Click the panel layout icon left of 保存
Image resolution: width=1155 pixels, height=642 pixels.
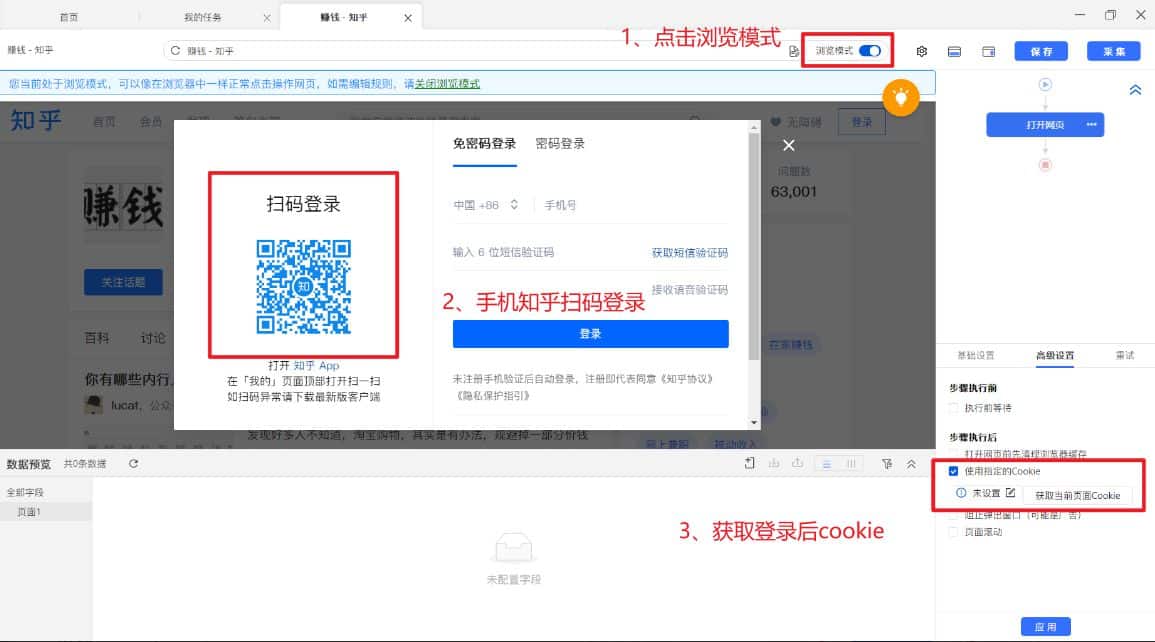(988, 50)
